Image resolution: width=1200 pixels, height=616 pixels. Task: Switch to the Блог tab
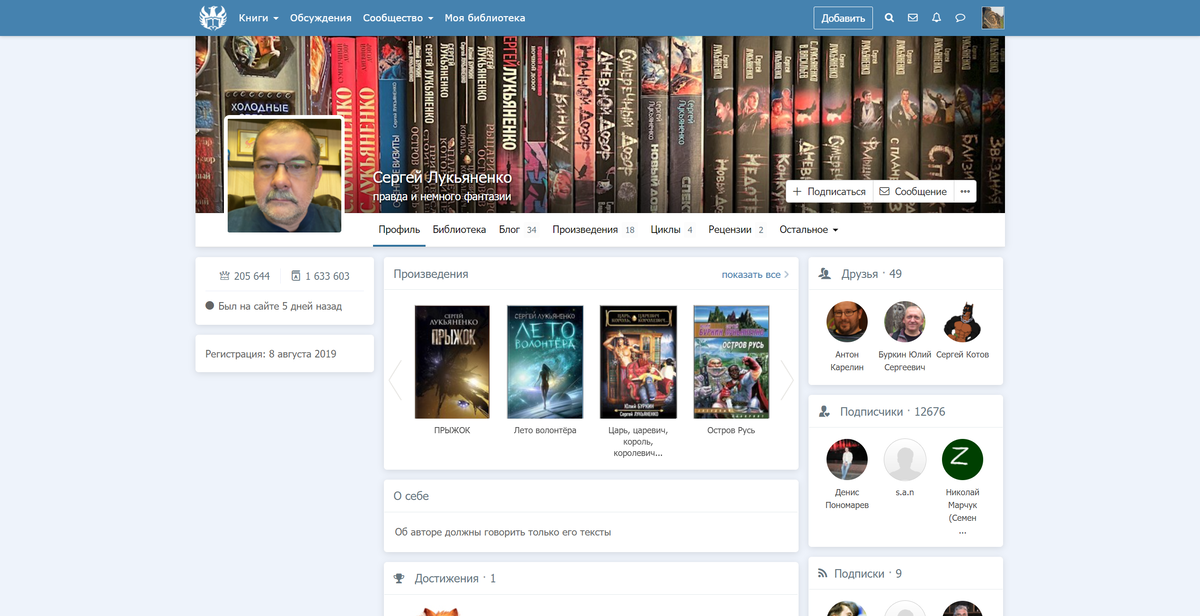[517, 229]
